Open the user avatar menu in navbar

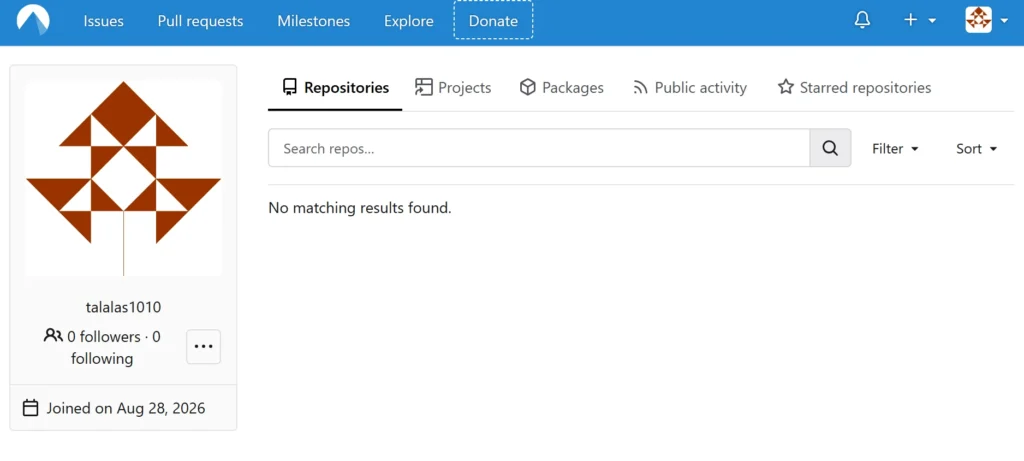point(987,20)
